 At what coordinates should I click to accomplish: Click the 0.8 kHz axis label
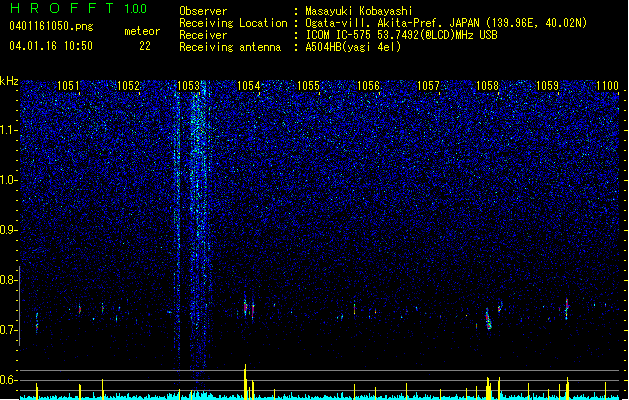pos(9,280)
